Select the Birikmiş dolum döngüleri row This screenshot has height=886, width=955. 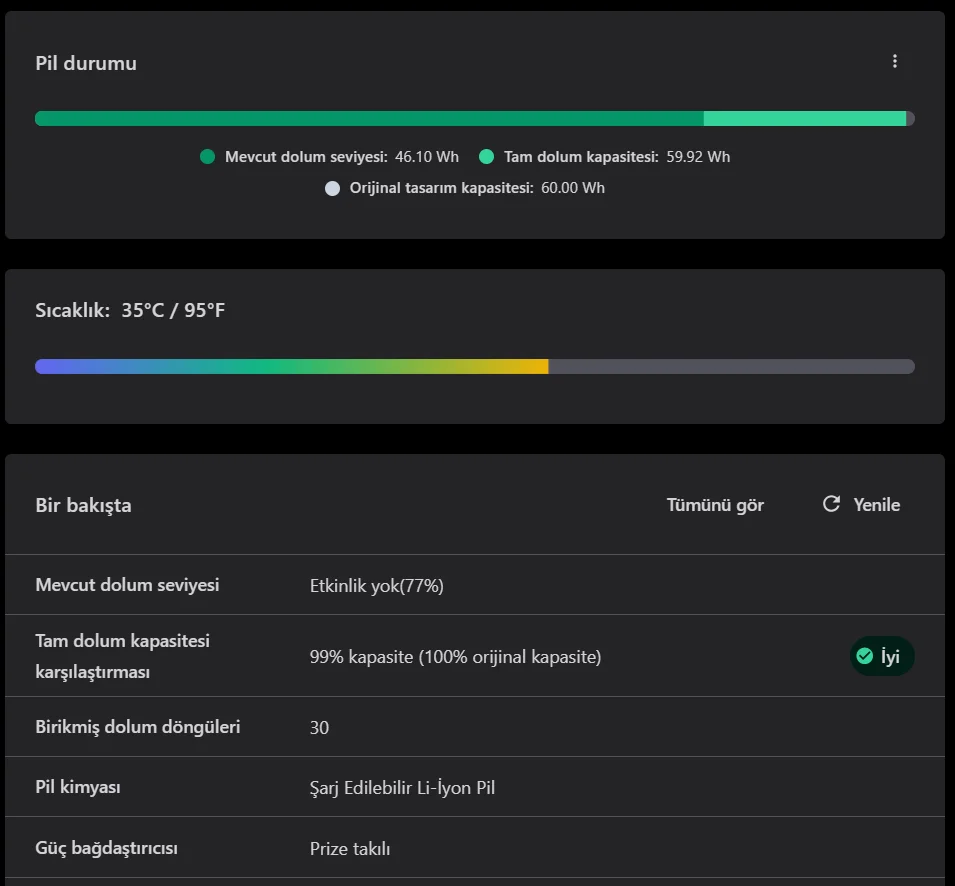137,727
